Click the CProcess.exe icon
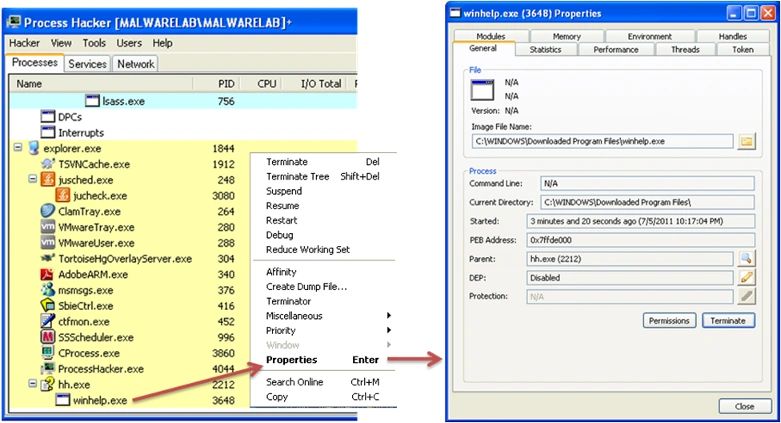Viewport: 781px width, 423px height. (x=48, y=353)
